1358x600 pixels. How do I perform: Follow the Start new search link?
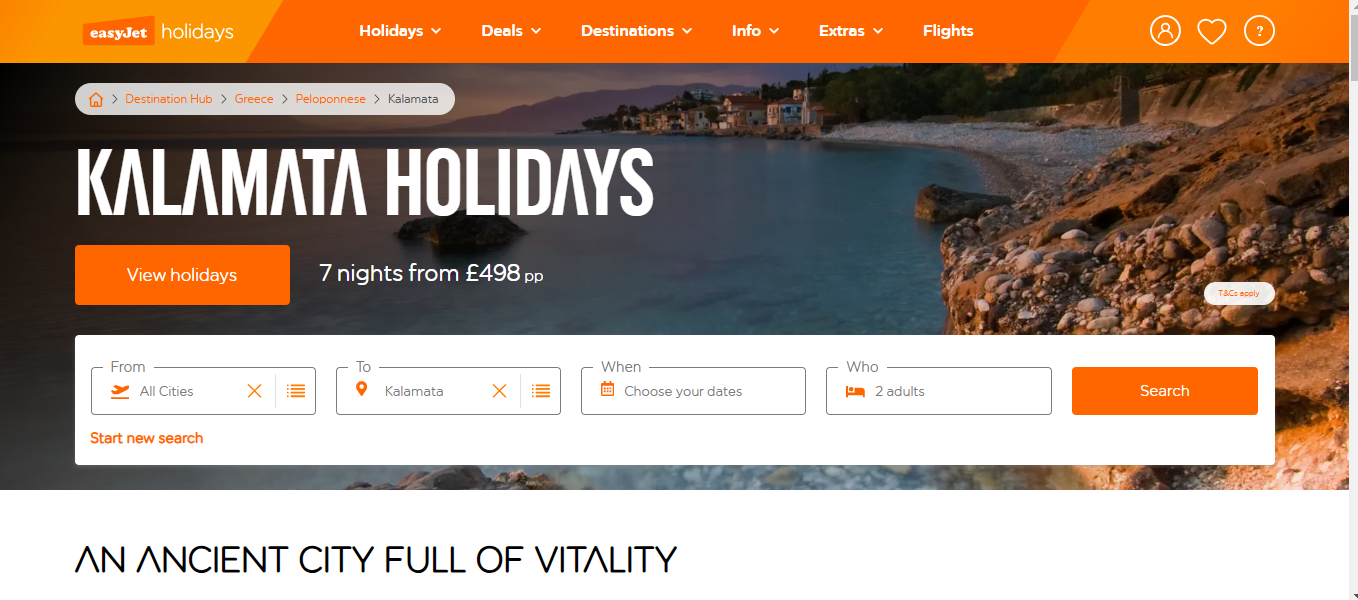(x=147, y=438)
